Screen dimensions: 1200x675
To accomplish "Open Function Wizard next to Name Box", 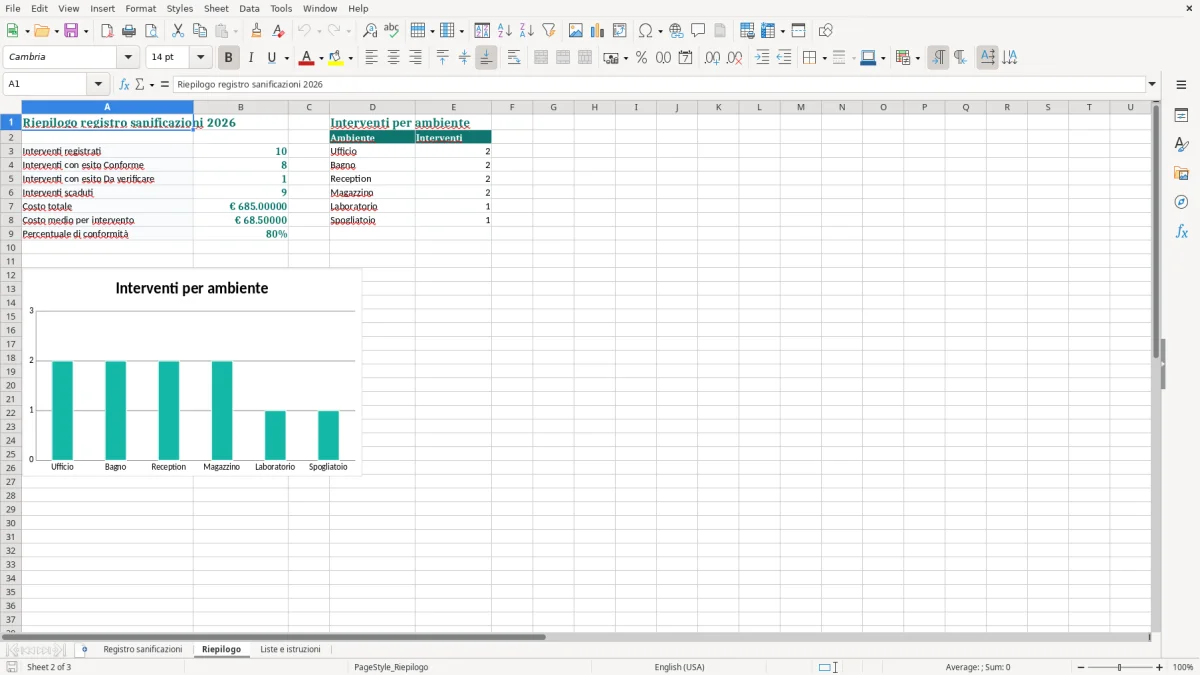I will (124, 84).
